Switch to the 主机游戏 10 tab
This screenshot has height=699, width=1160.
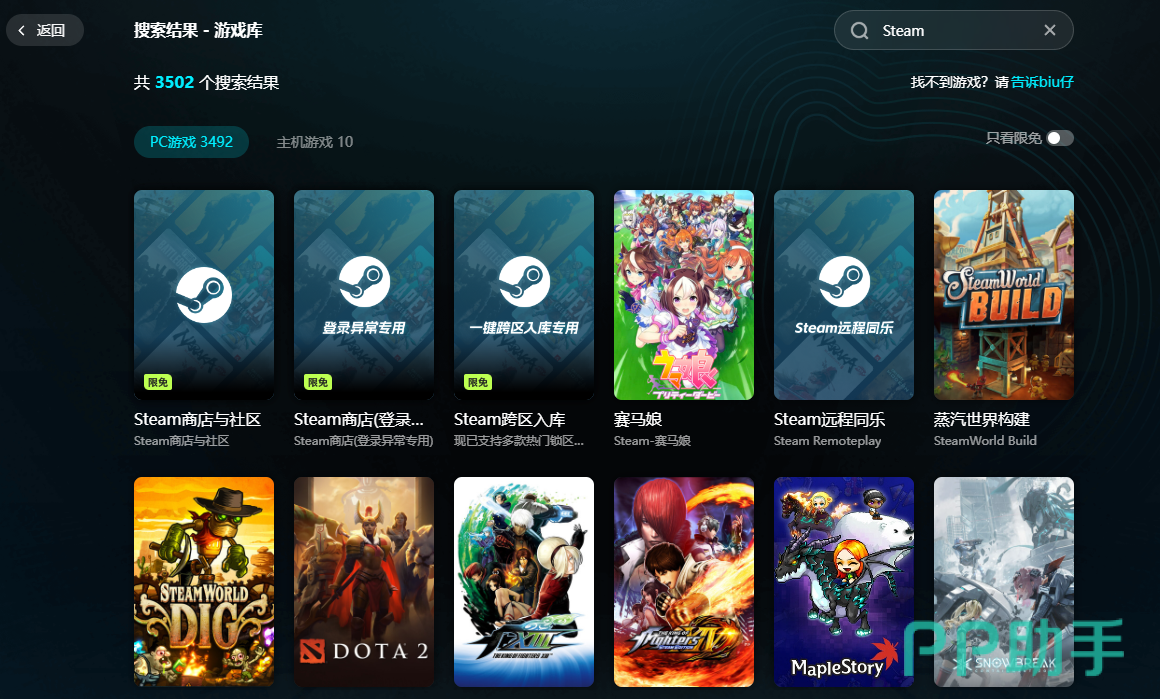pos(315,142)
